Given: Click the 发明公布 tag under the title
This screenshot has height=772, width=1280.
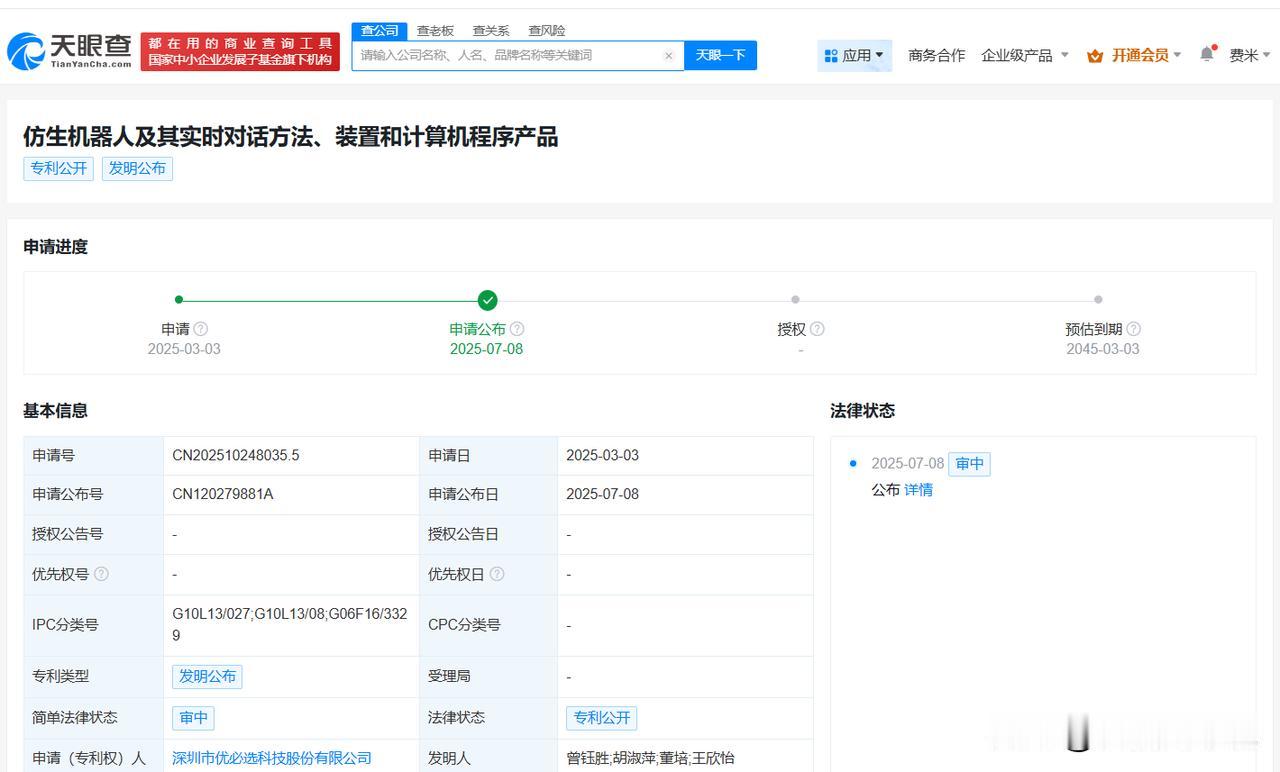Looking at the screenshot, I should pos(137,168).
